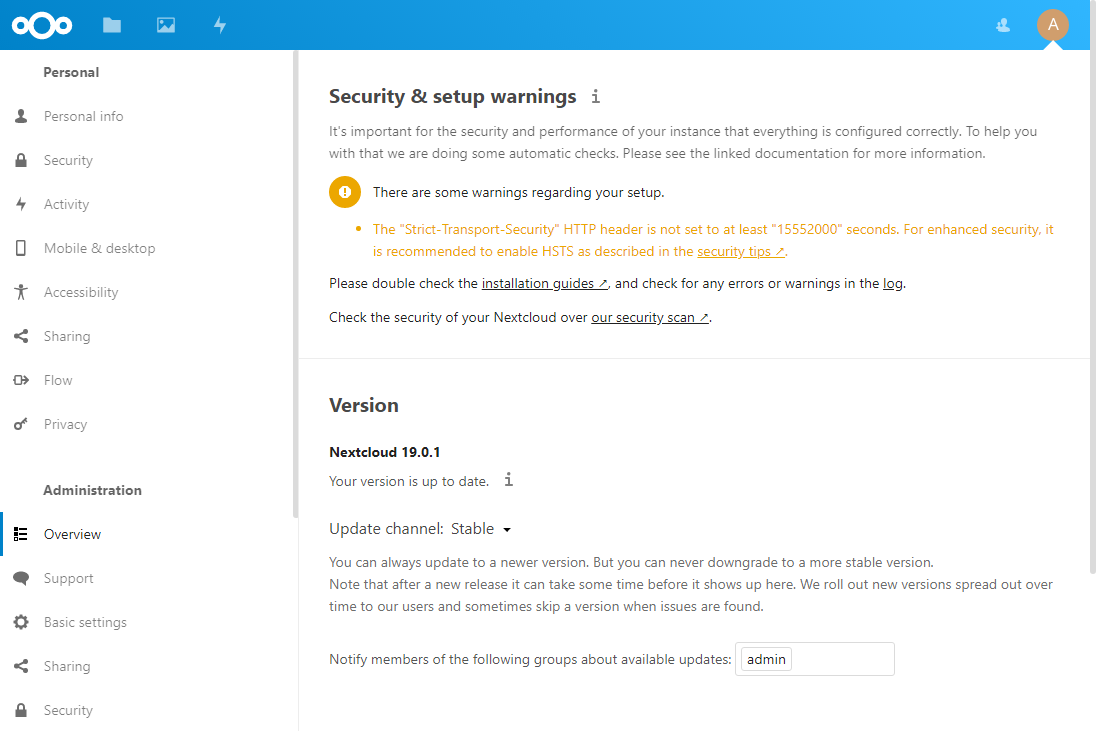Click the yellow warning exclamation icon
Viewport: 1096px width, 736px height.
(x=345, y=192)
